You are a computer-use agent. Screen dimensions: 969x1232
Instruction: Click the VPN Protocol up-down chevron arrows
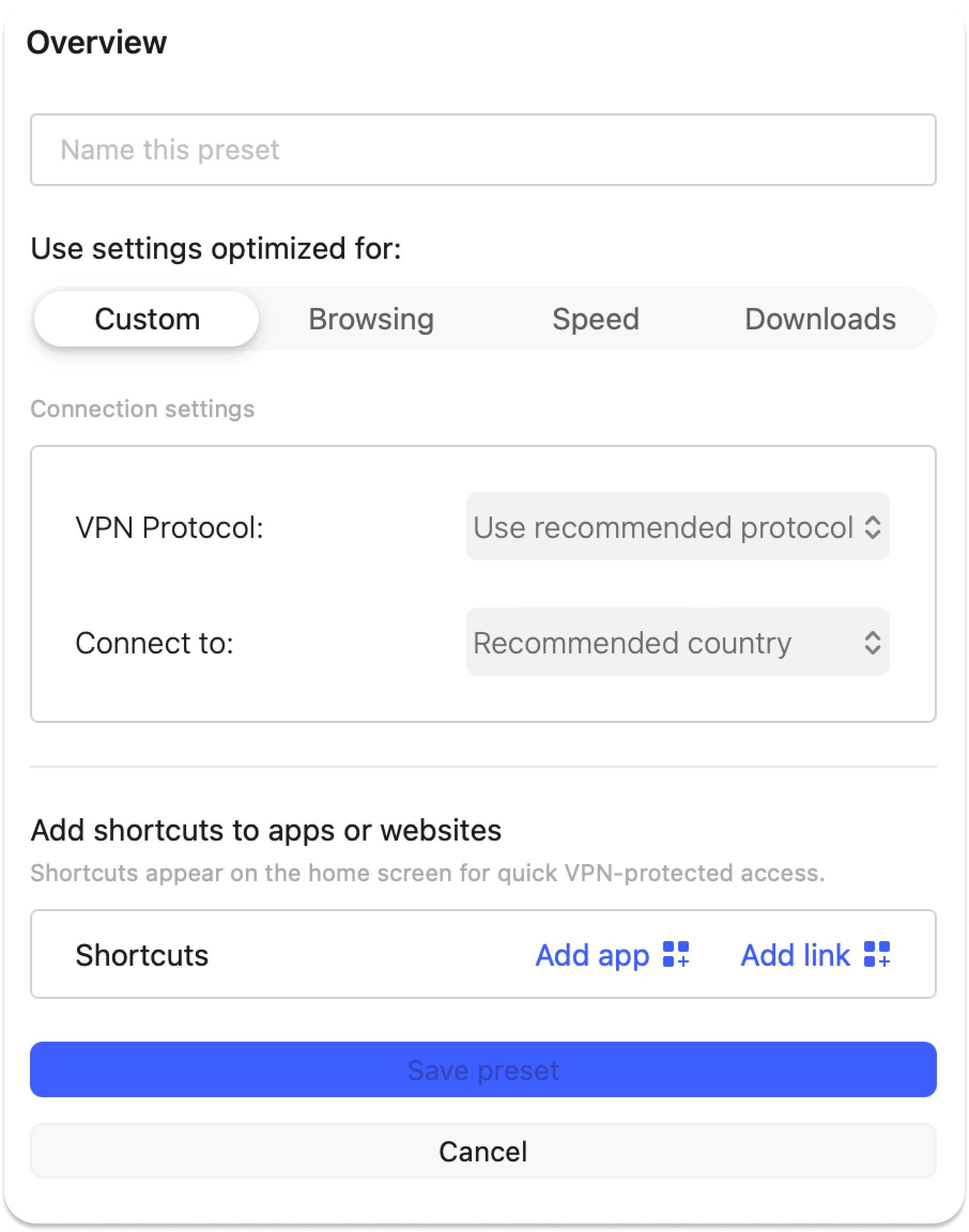(x=872, y=527)
